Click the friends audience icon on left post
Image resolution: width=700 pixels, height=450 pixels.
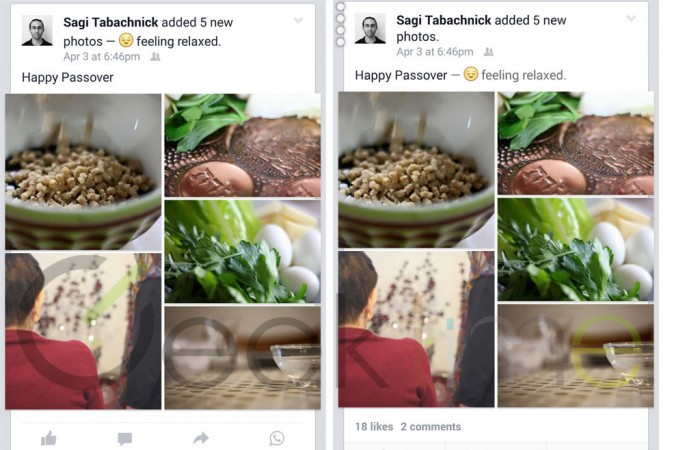(155, 57)
